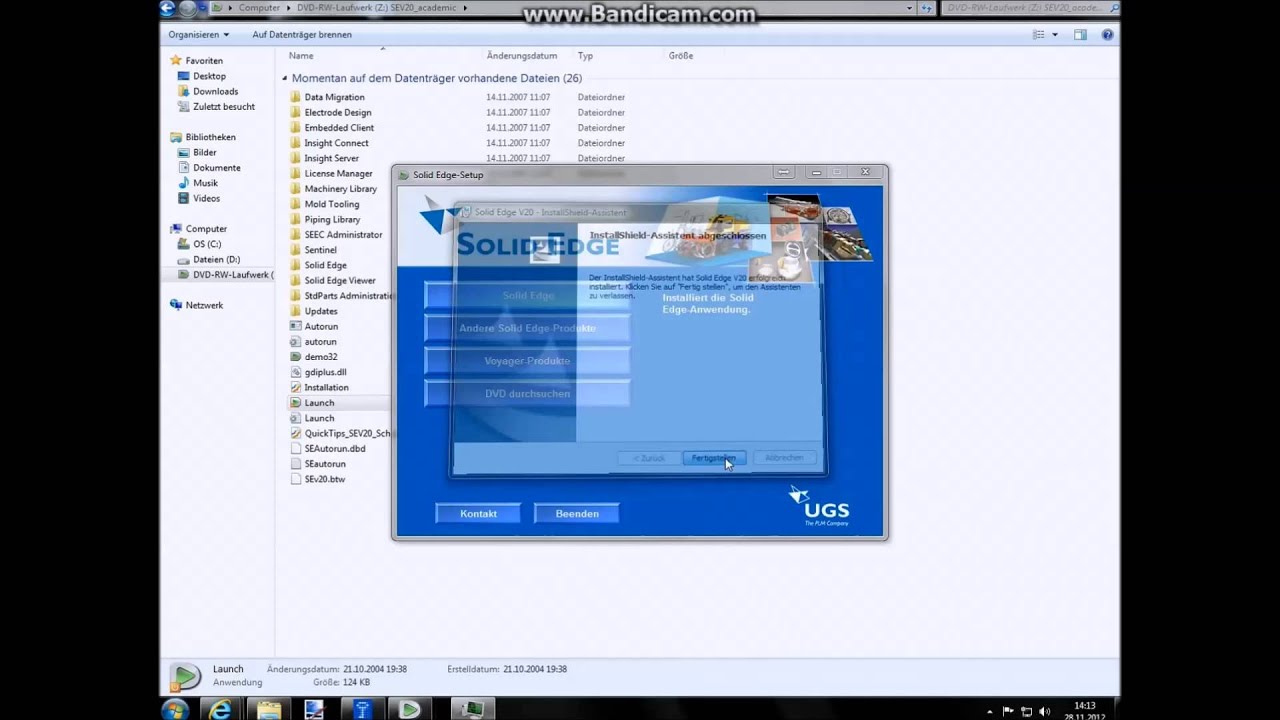Show hidden system tray icons arrow

[x=990, y=711]
